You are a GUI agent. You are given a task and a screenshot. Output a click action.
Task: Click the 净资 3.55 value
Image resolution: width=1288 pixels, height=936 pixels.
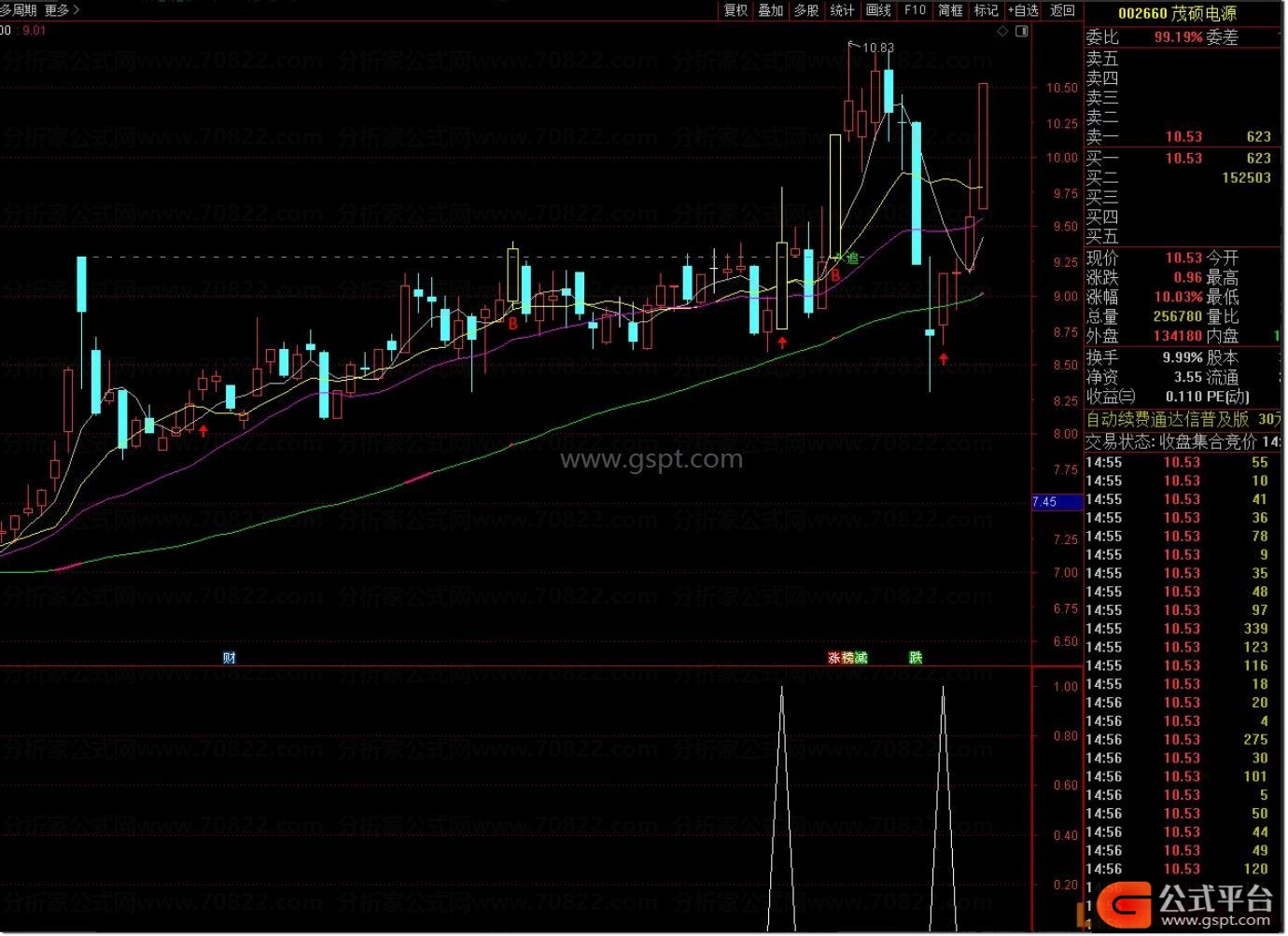[1188, 377]
